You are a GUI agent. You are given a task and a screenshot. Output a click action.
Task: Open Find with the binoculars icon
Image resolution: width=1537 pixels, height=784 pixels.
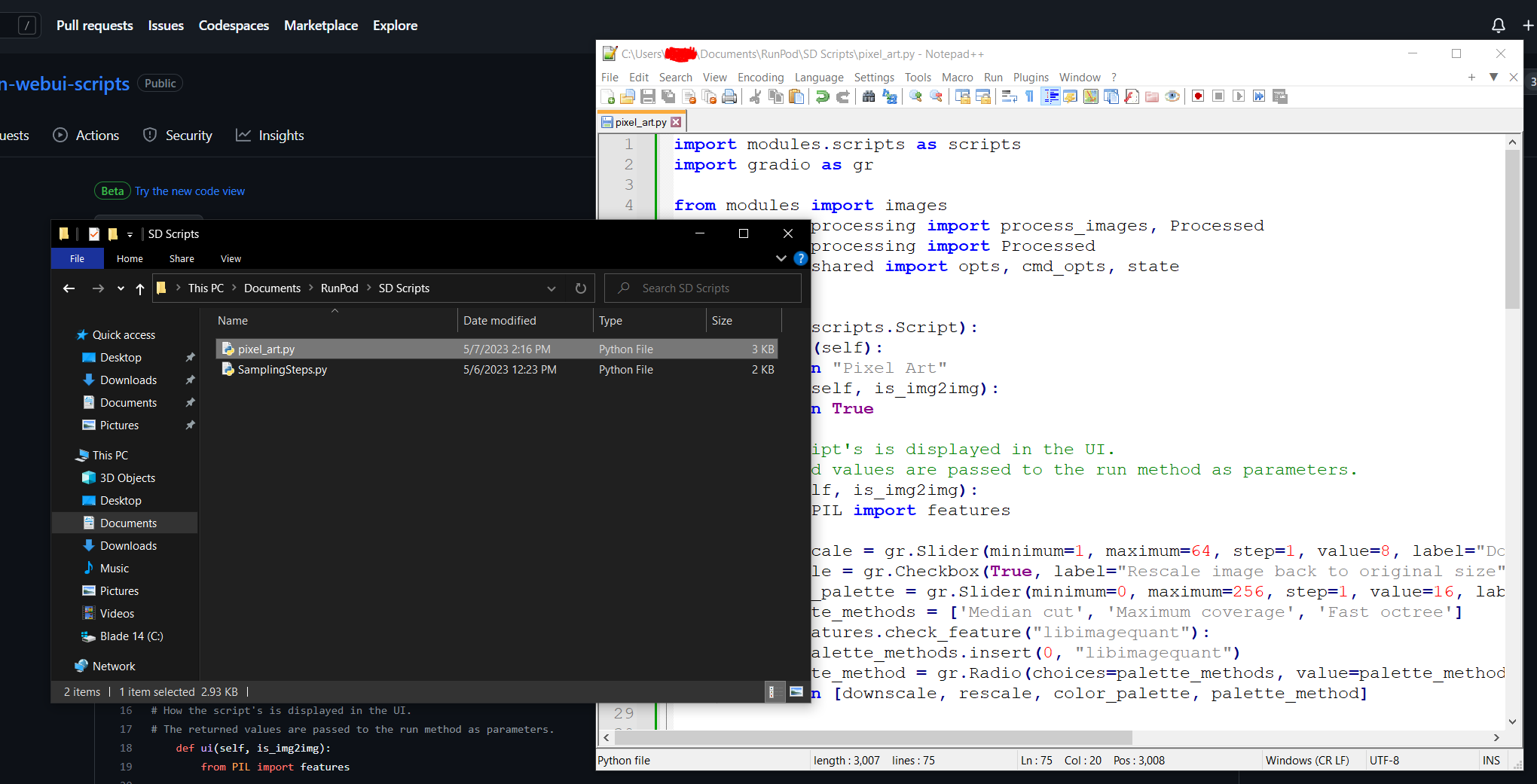[869, 96]
